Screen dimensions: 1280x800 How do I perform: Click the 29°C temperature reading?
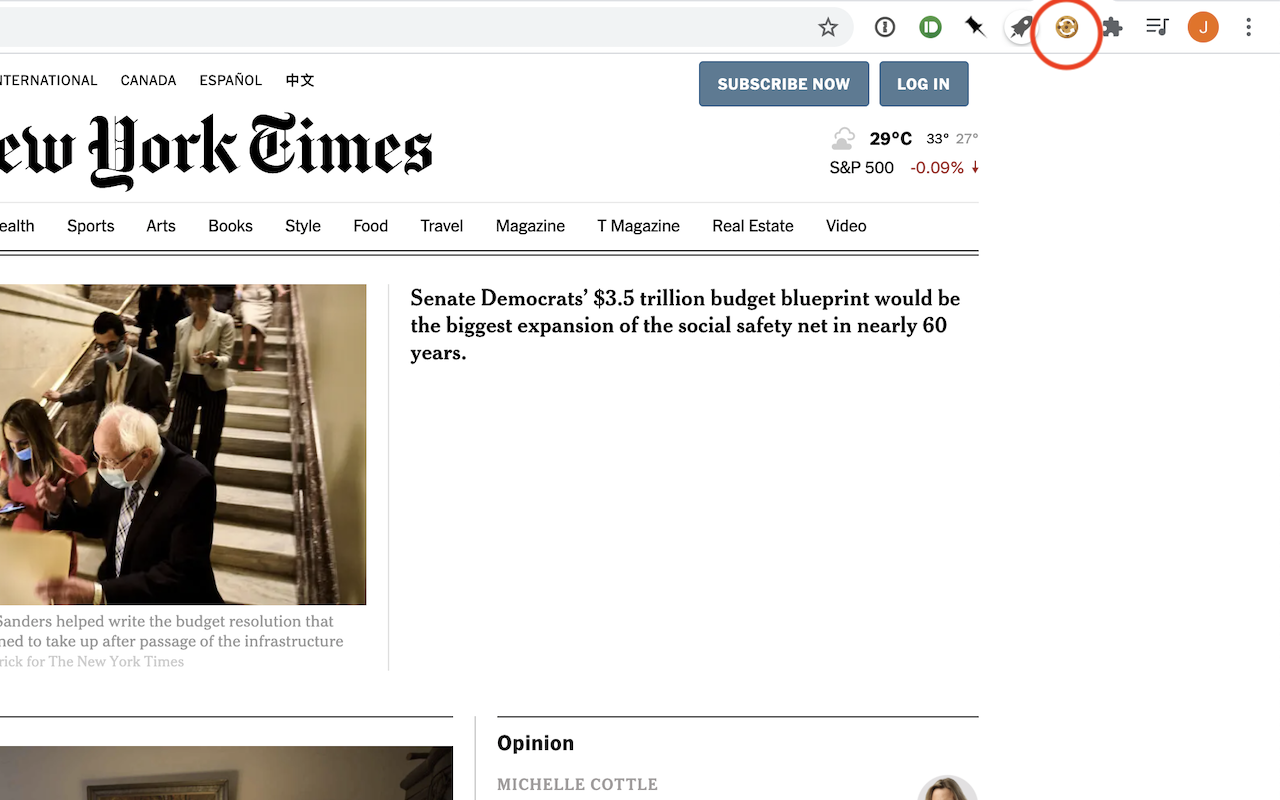(890, 139)
